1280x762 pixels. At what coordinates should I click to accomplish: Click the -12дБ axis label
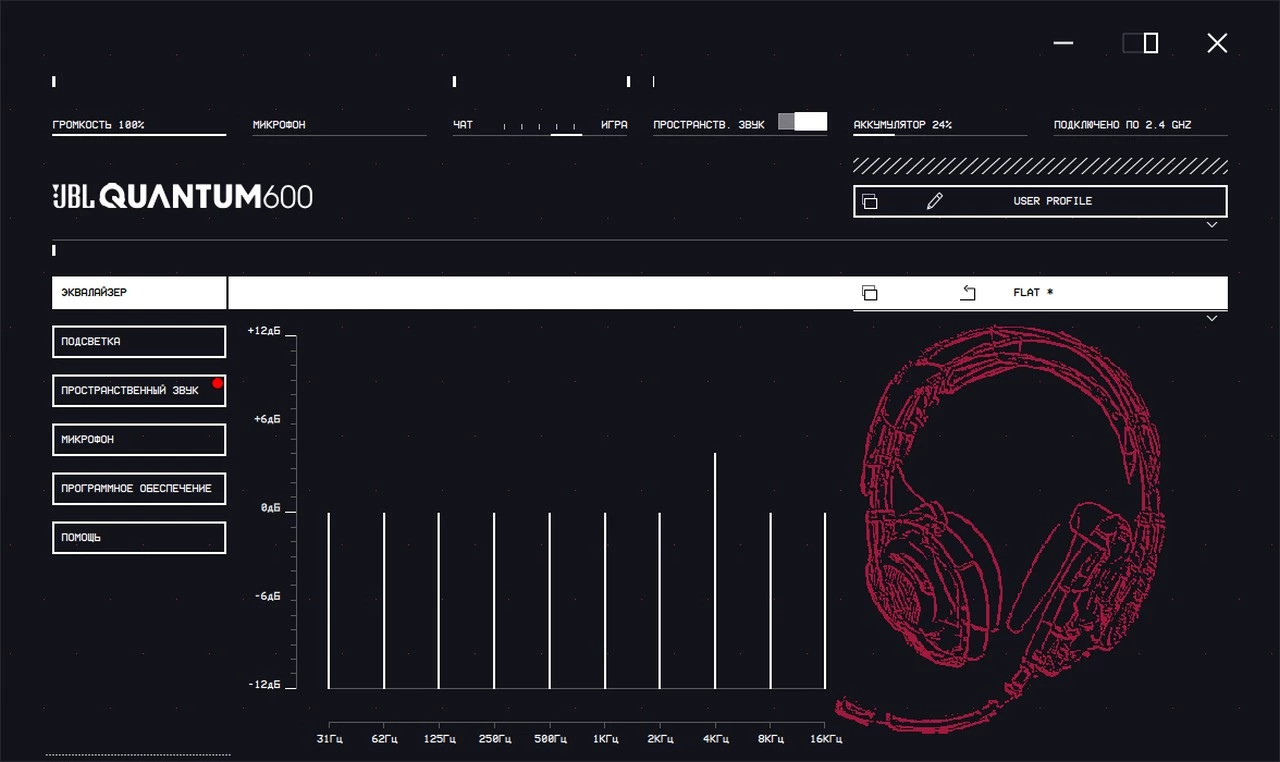coord(264,685)
